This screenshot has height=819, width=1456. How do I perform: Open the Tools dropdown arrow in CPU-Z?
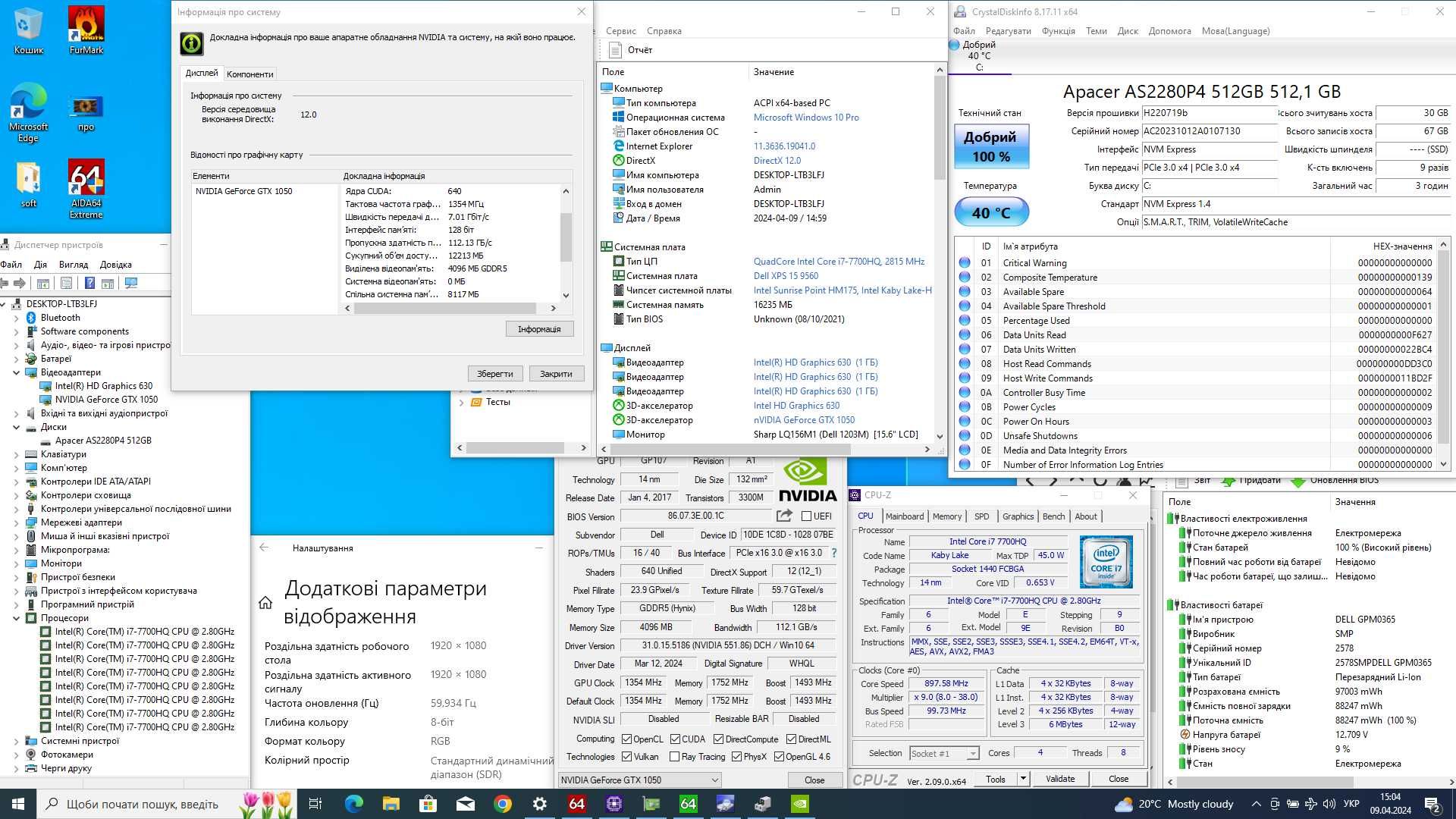1022,779
